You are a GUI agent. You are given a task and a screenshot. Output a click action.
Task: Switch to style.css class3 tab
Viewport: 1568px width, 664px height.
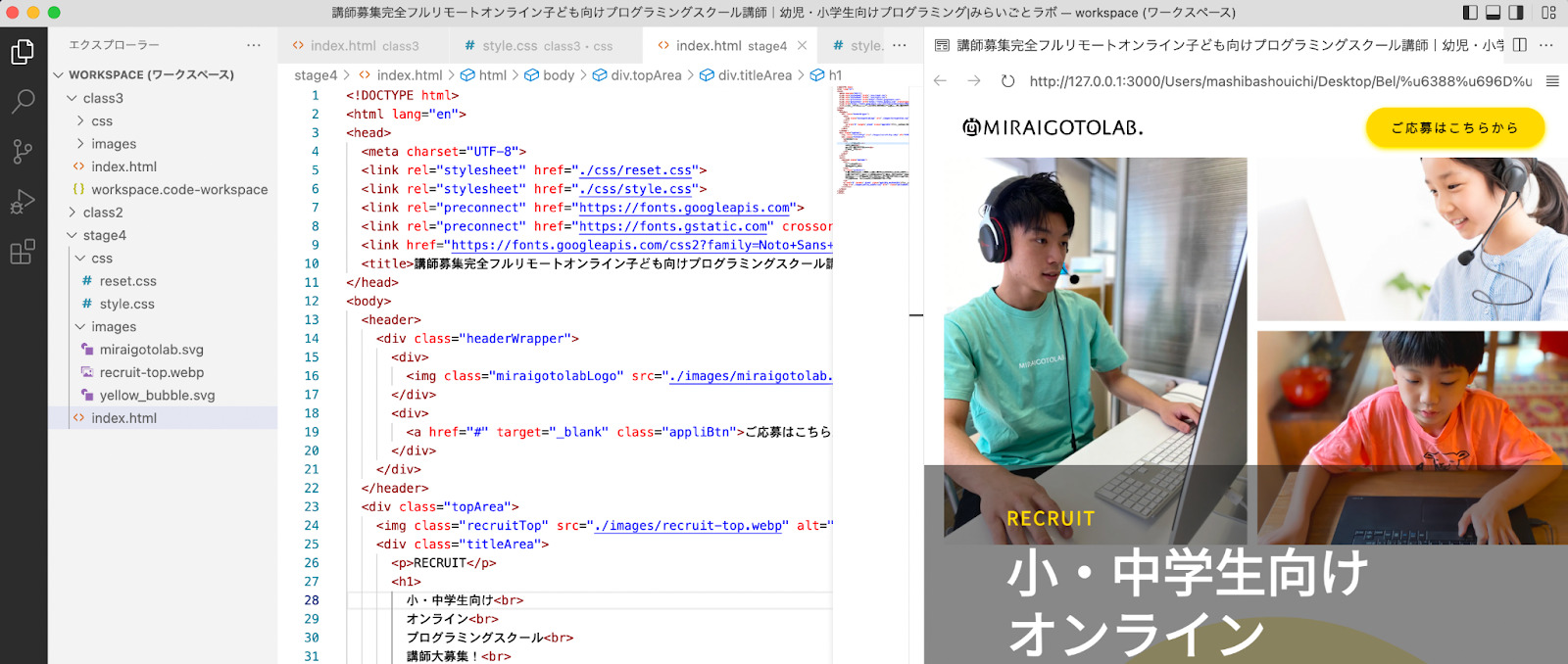point(546,45)
